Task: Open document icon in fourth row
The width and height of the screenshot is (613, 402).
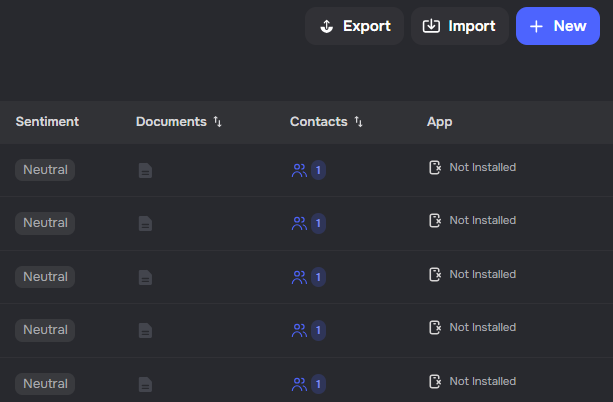Action: pyautogui.click(x=145, y=330)
